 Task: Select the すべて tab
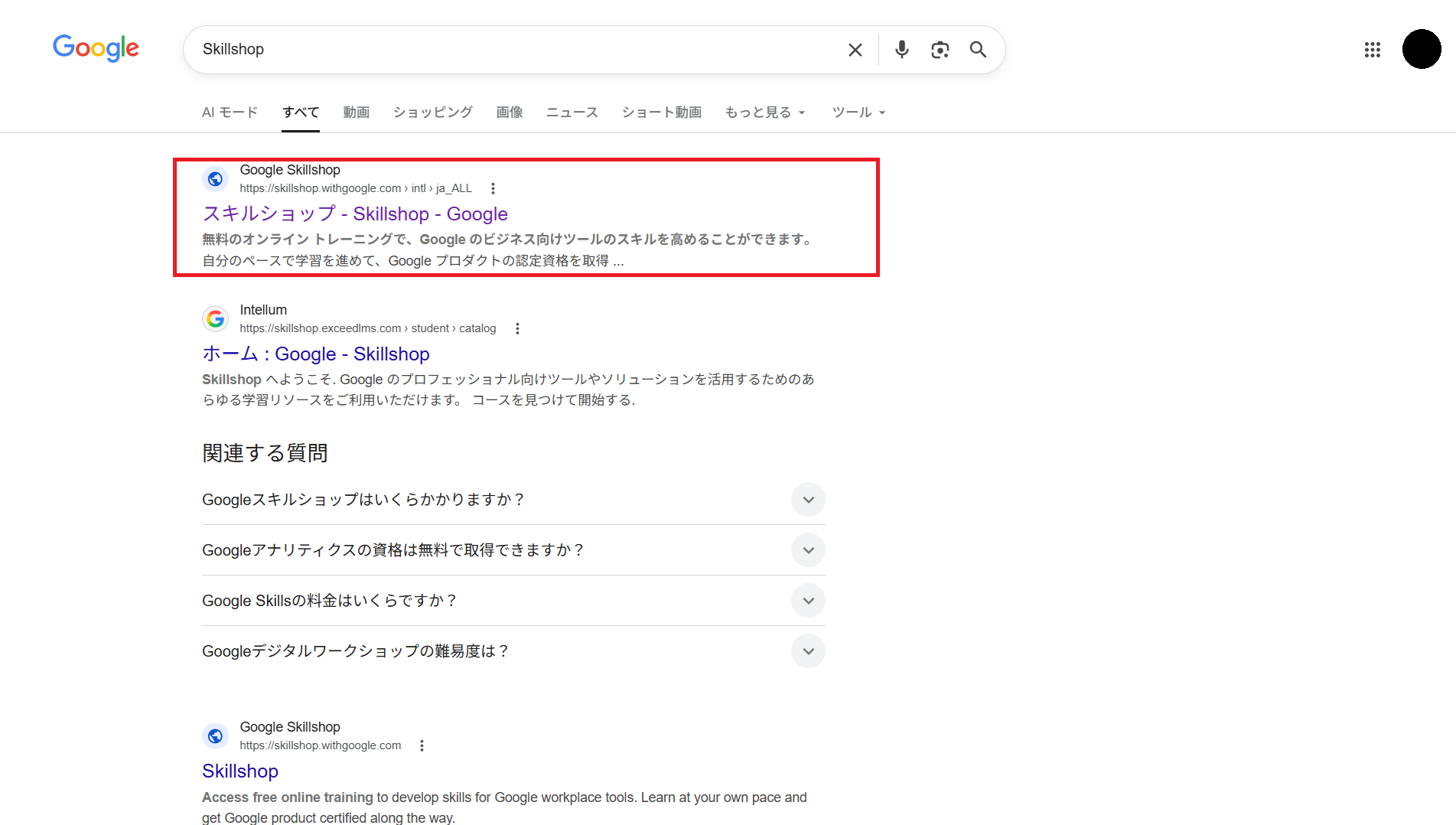301,112
